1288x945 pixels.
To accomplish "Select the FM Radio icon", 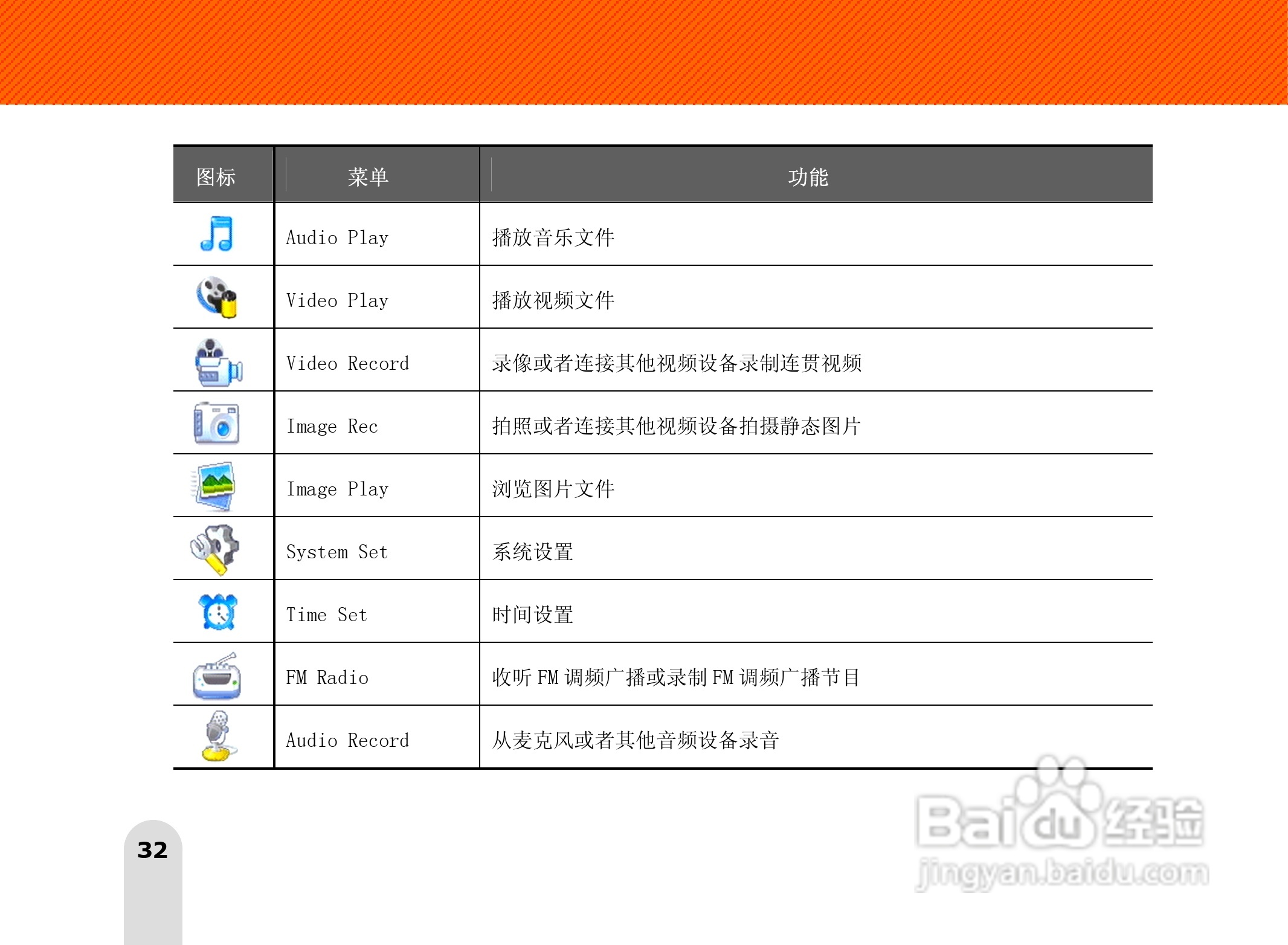I will coord(217,676).
